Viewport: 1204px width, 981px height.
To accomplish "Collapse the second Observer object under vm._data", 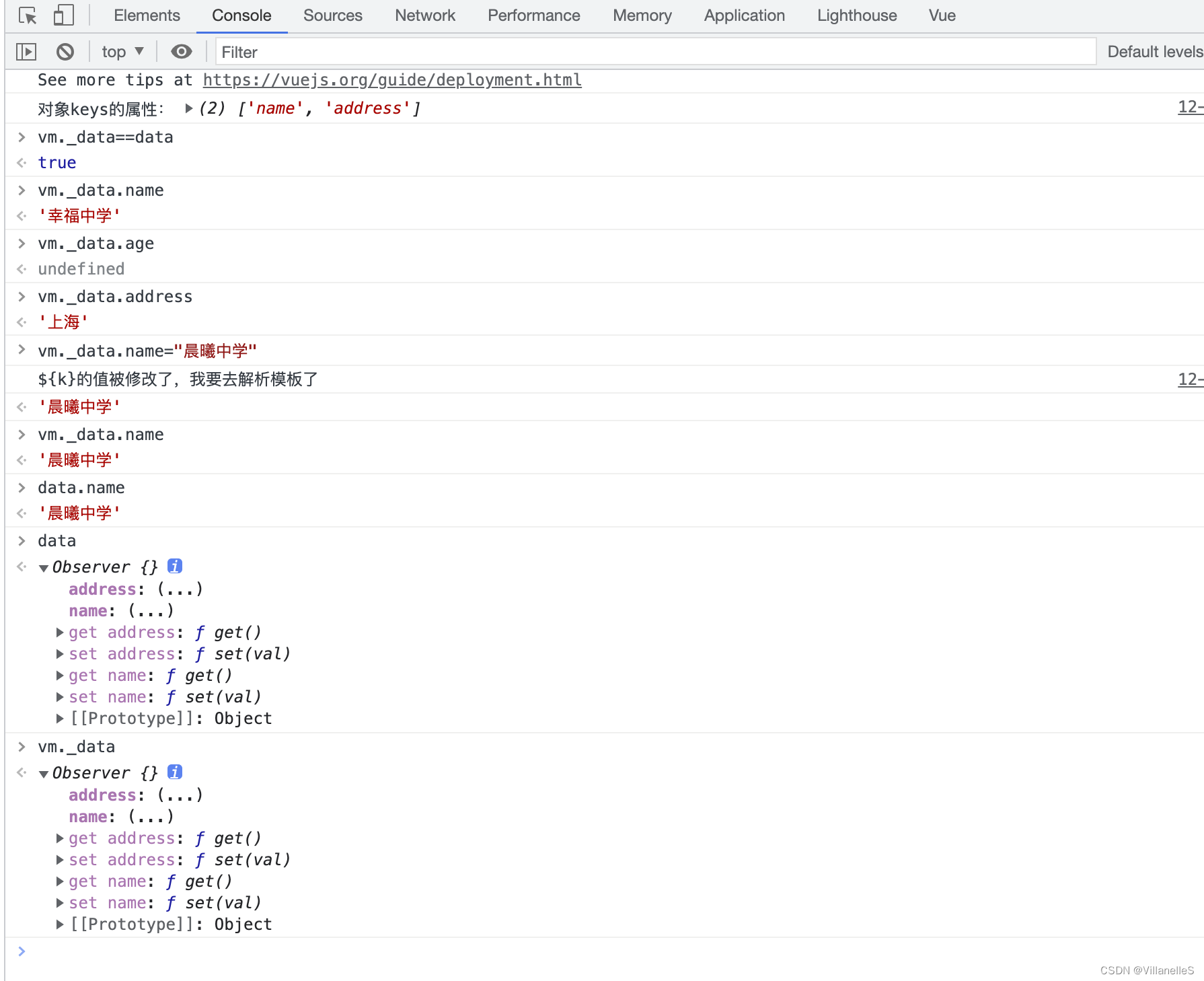I will coord(44,774).
